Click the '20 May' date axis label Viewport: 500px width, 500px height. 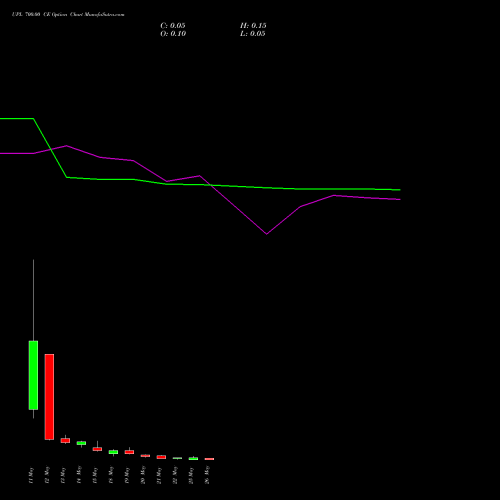(143, 475)
